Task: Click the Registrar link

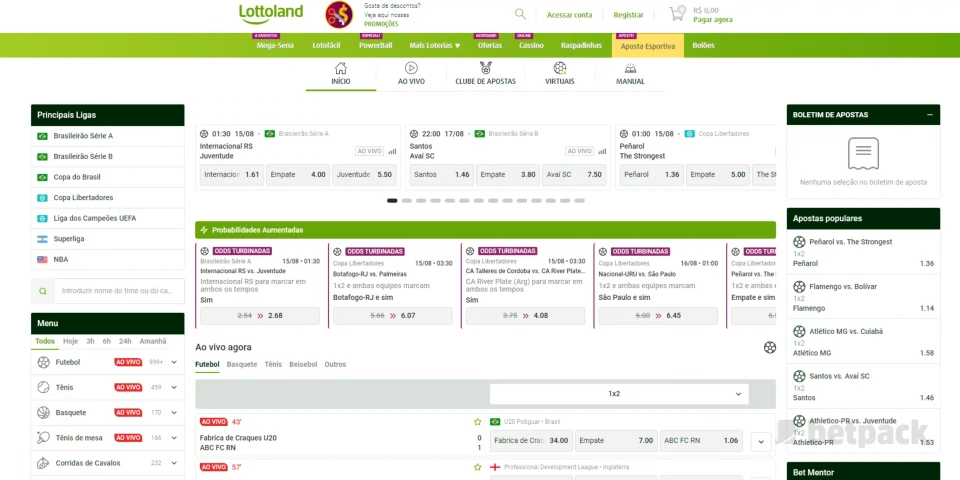Action: point(628,15)
